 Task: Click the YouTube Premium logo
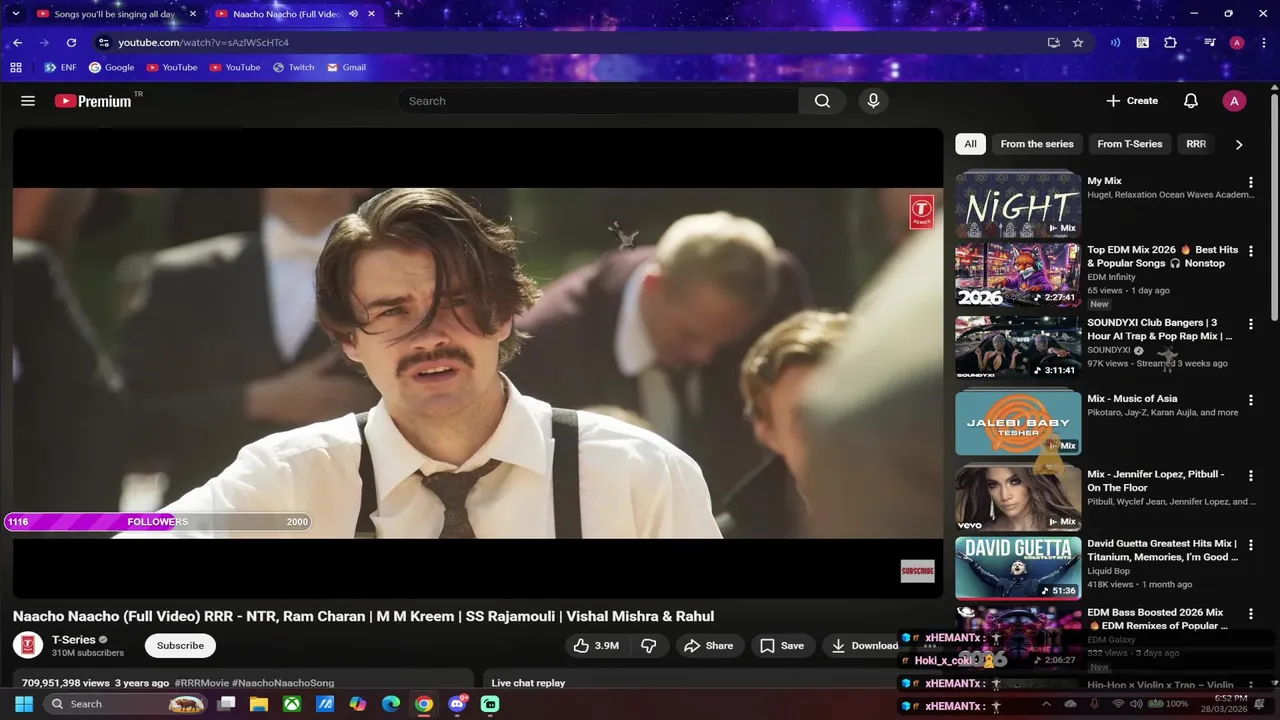[93, 101]
